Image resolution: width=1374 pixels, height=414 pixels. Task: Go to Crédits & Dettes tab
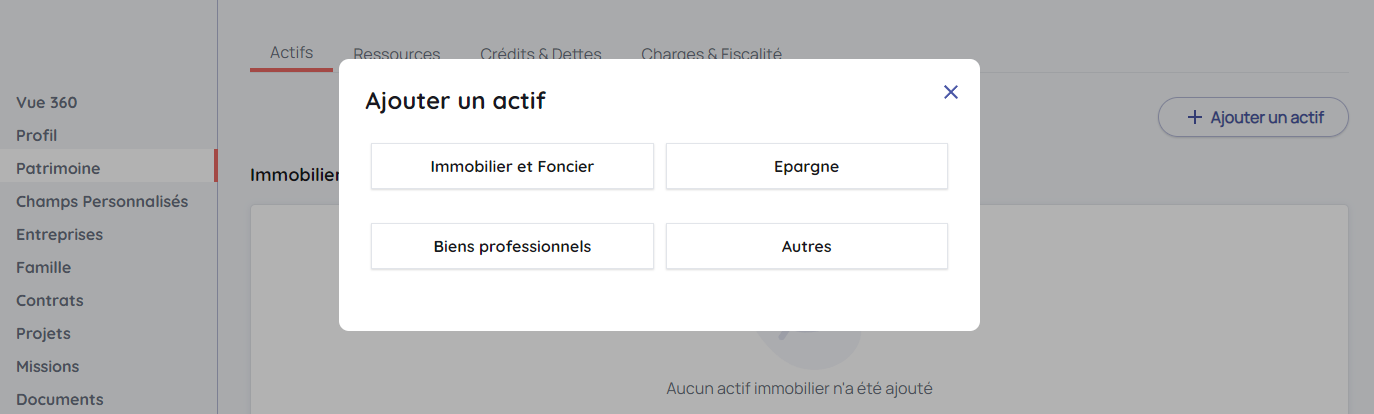pyautogui.click(x=540, y=54)
